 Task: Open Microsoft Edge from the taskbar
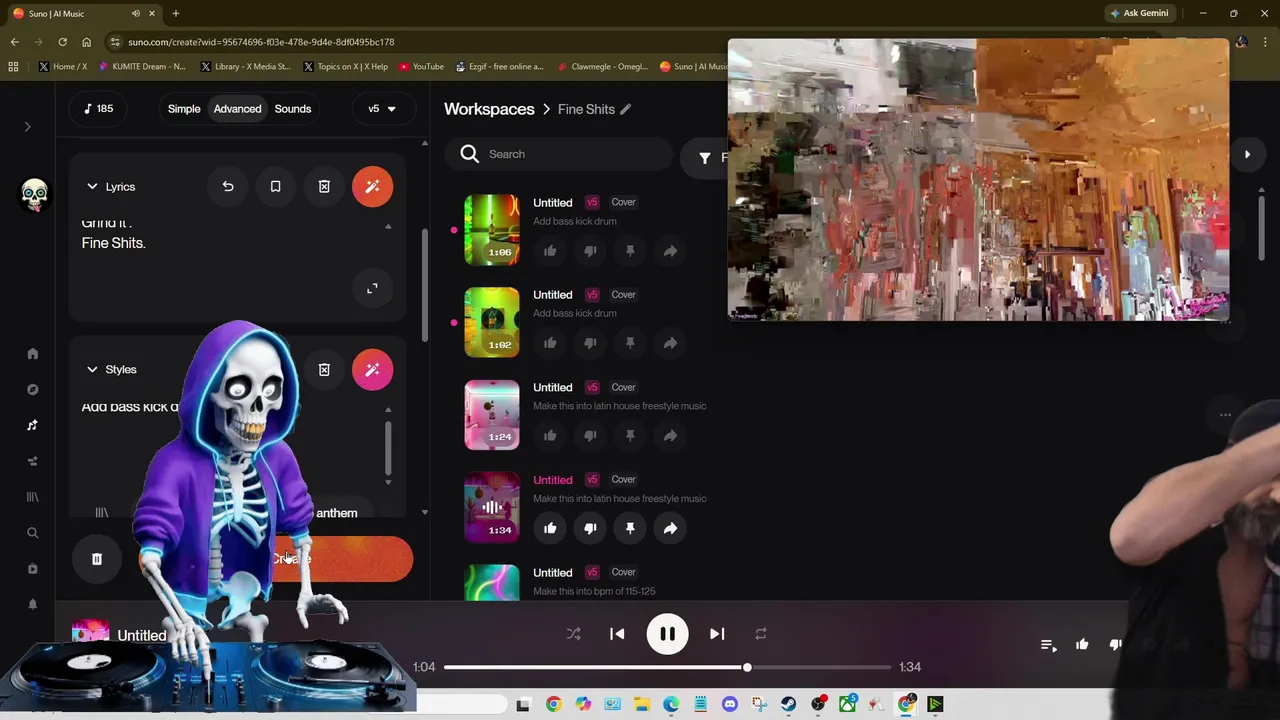(x=671, y=704)
